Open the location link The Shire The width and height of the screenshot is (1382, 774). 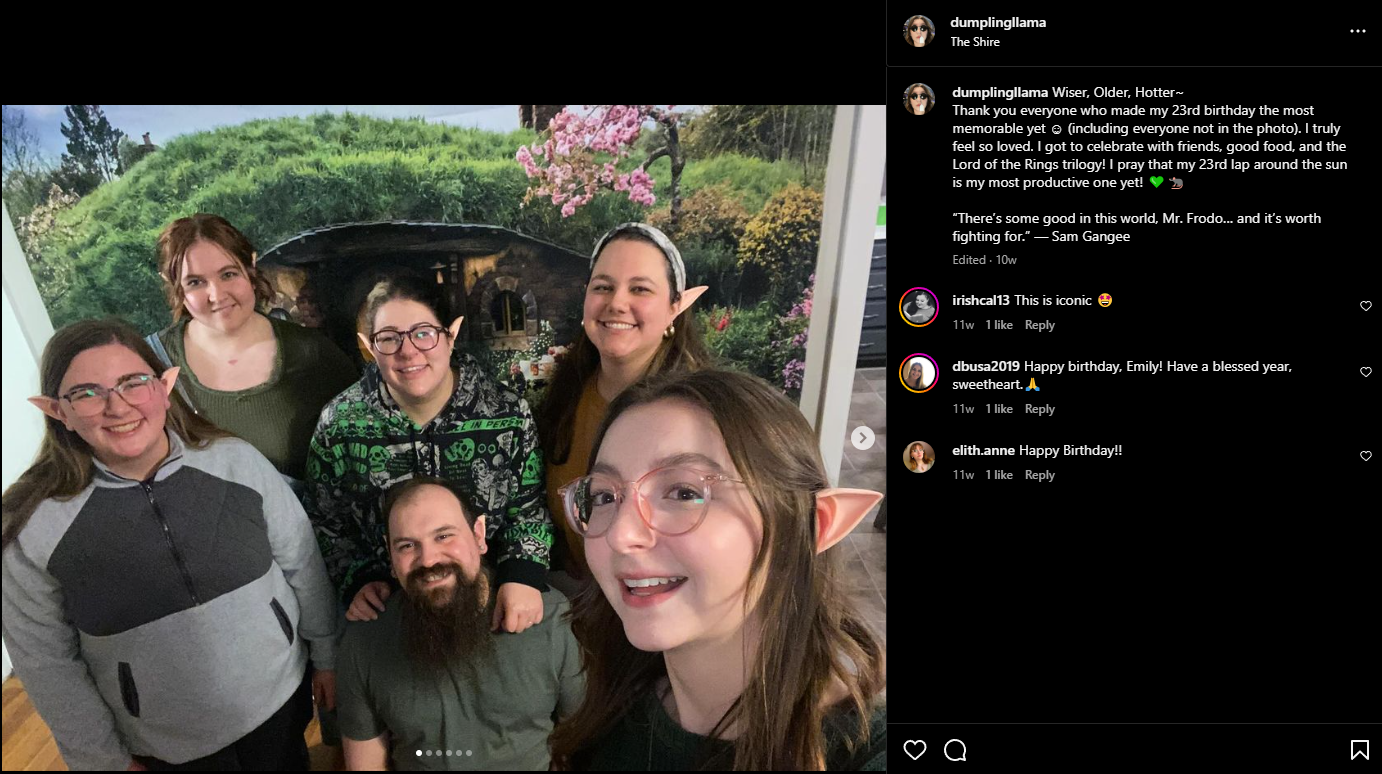click(x=975, y=42)
